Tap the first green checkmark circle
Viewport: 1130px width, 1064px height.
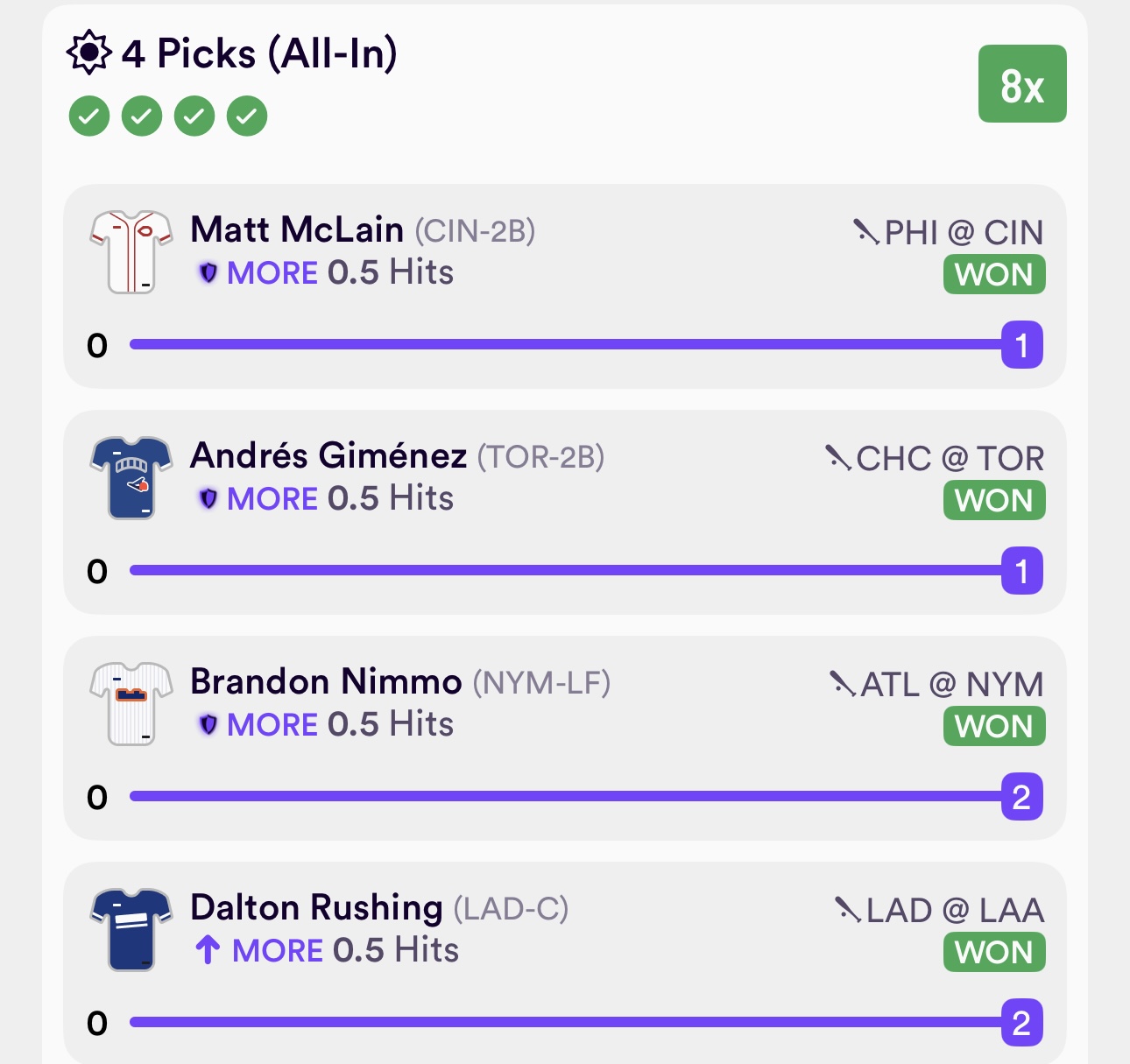click(x=89, y=116)
